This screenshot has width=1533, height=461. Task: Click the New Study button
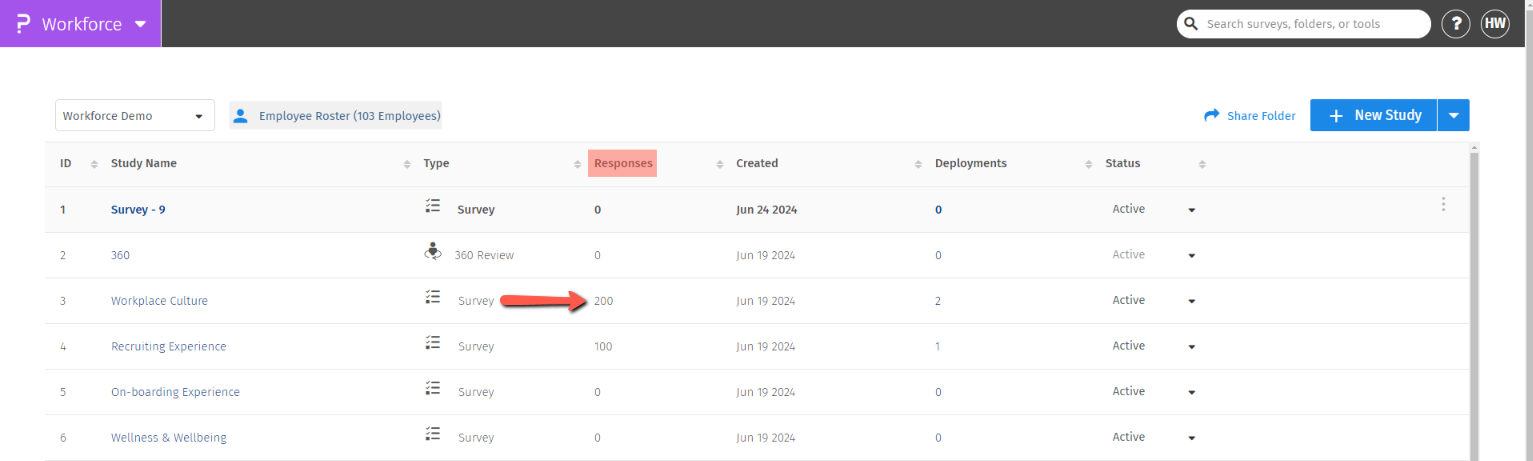point(1374,116)
